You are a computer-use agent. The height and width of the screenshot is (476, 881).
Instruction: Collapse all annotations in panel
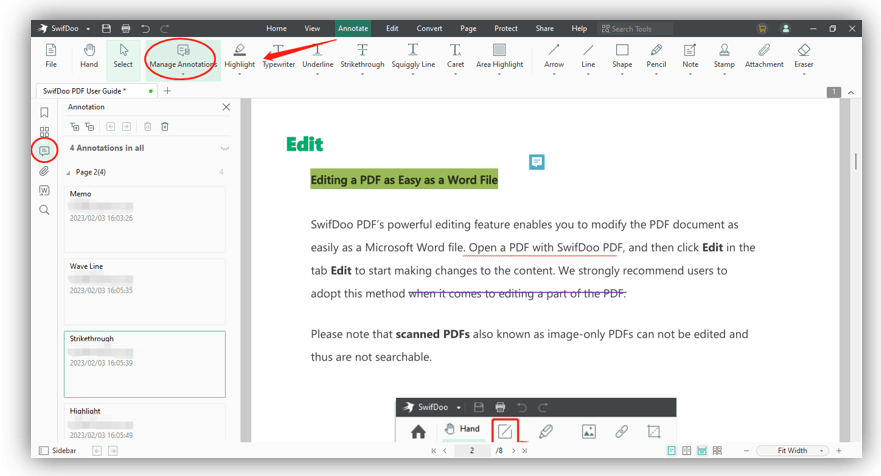[x=90, y=127]
